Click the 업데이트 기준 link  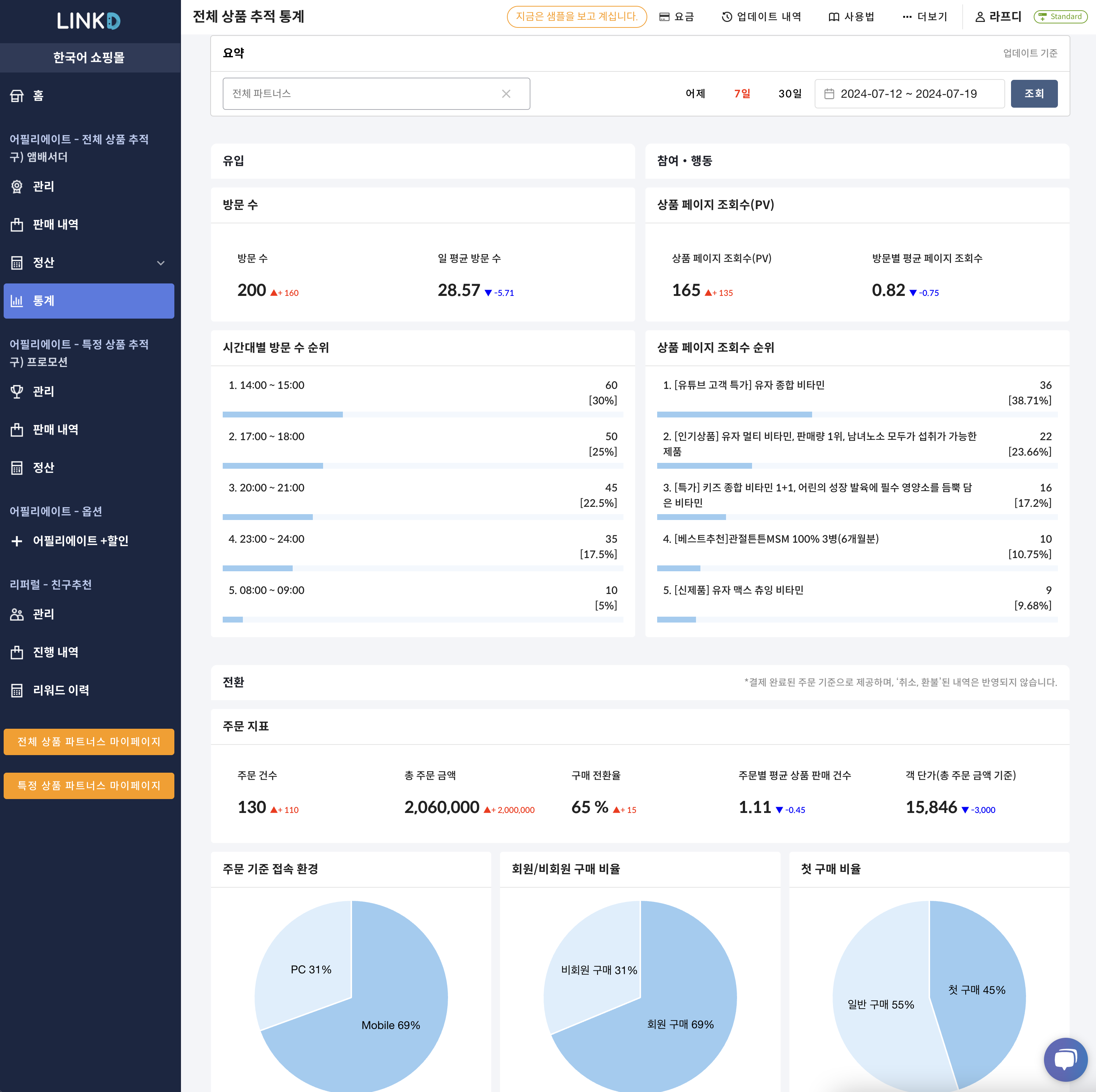point(1030,53)
